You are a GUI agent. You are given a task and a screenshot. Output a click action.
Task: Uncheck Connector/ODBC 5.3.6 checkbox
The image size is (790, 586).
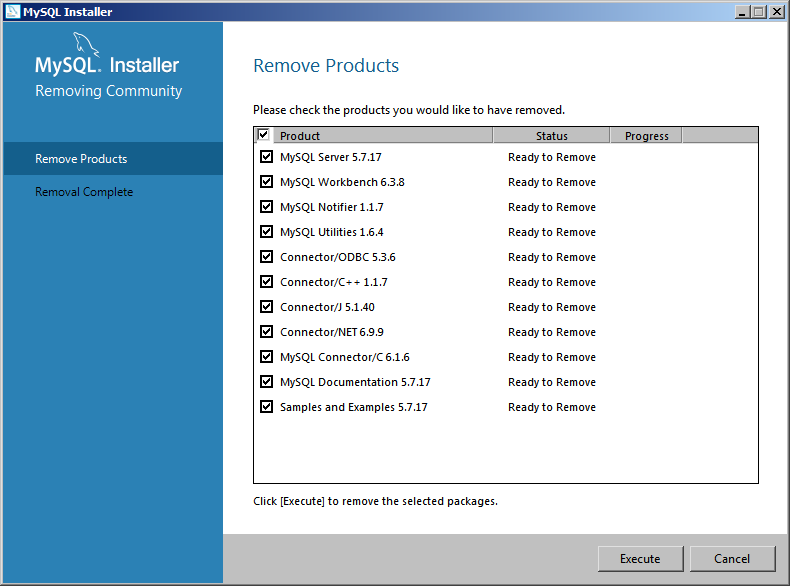[267, 257]
